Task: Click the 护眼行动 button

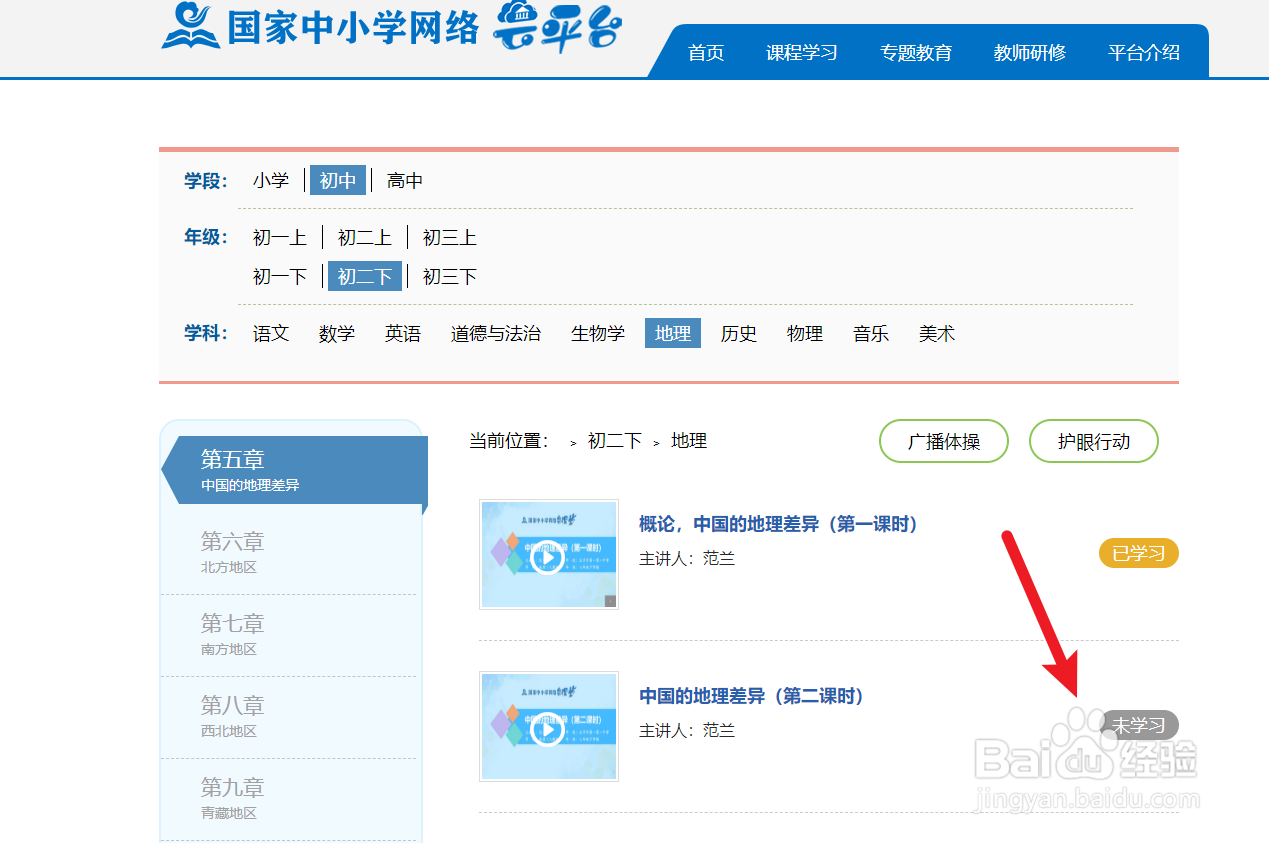Action: (x=1093, y=441)
